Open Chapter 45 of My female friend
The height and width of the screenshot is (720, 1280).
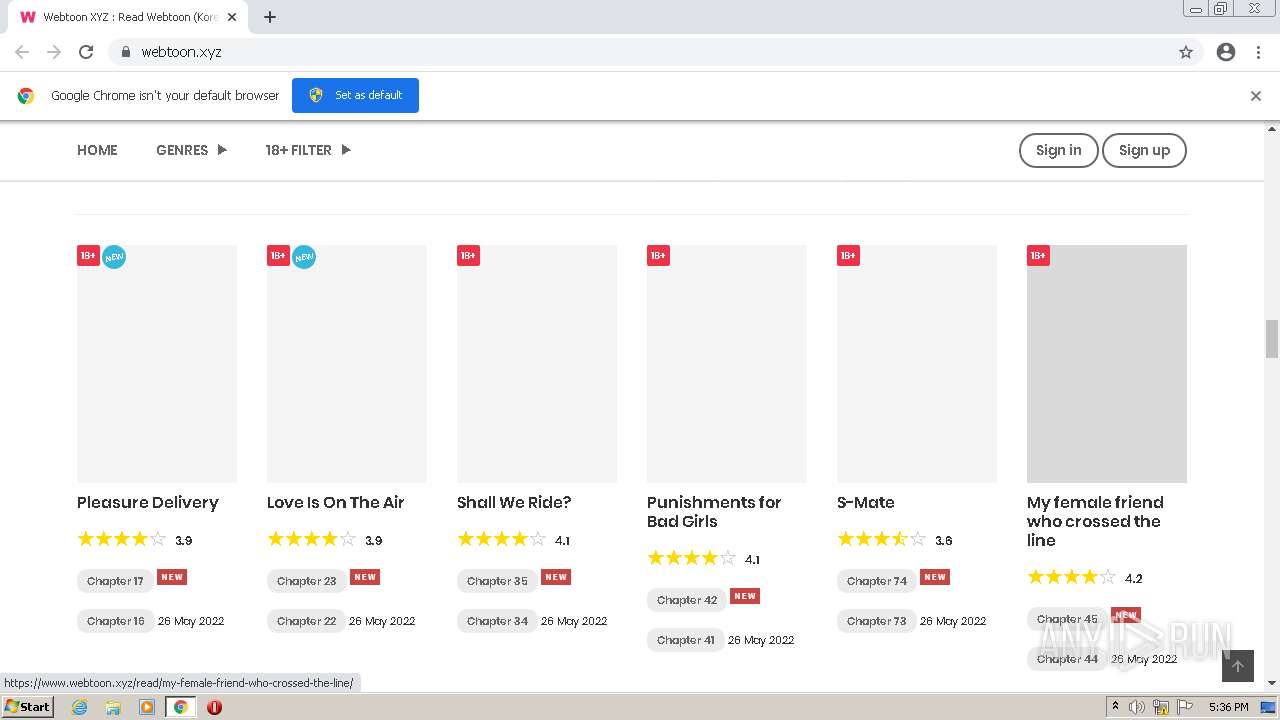pos(1067,619)
